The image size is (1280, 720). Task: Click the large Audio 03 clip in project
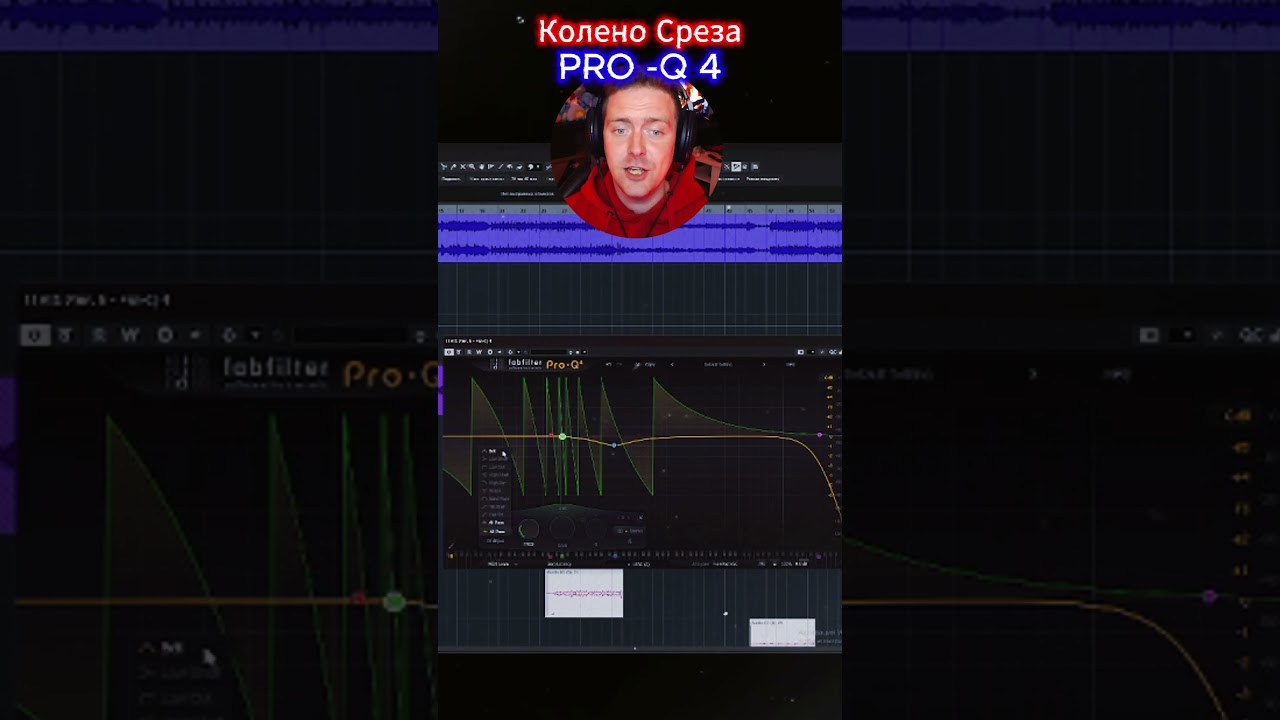click(584, 593)
